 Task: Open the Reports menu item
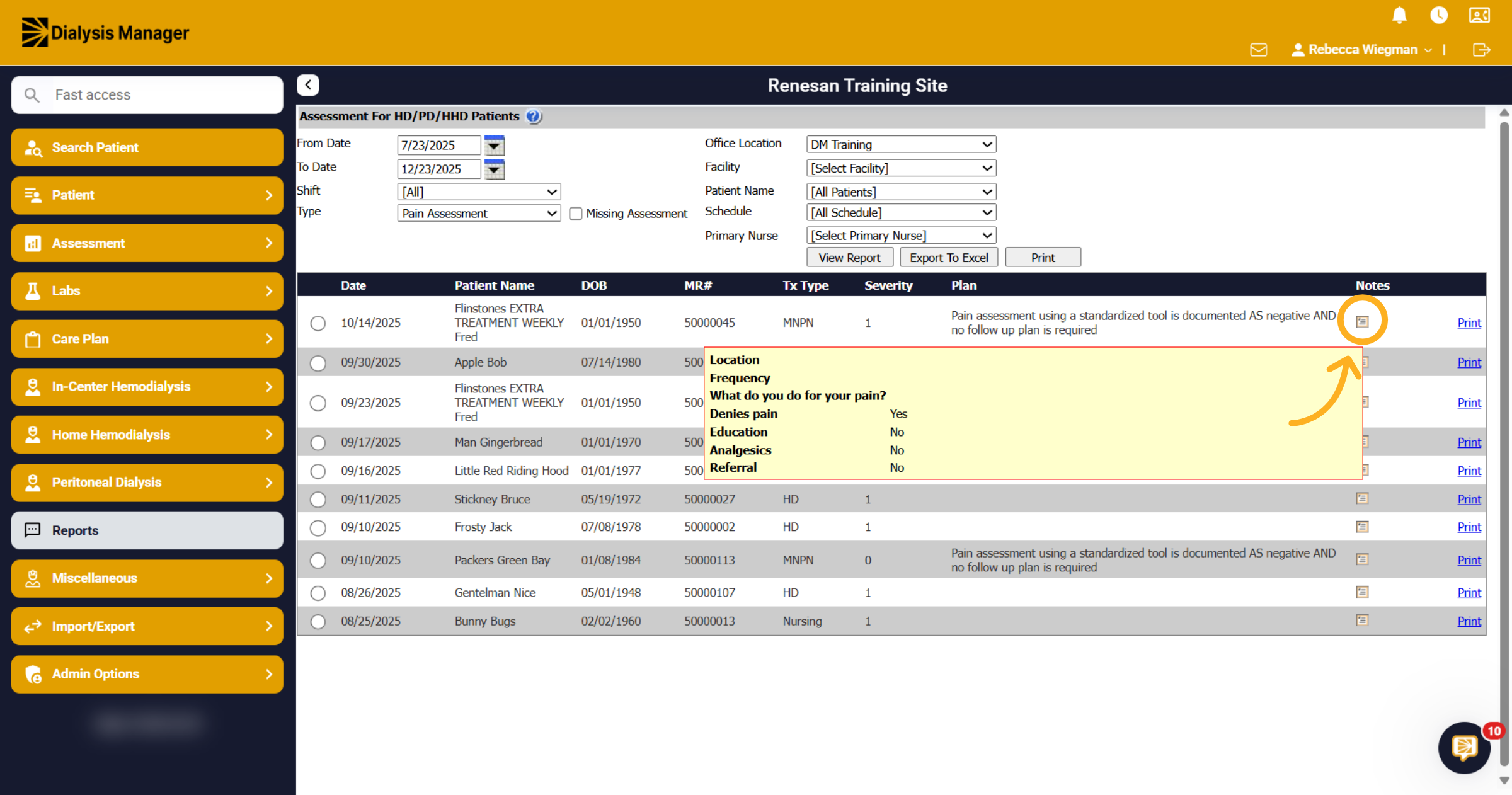click(147, 530)
